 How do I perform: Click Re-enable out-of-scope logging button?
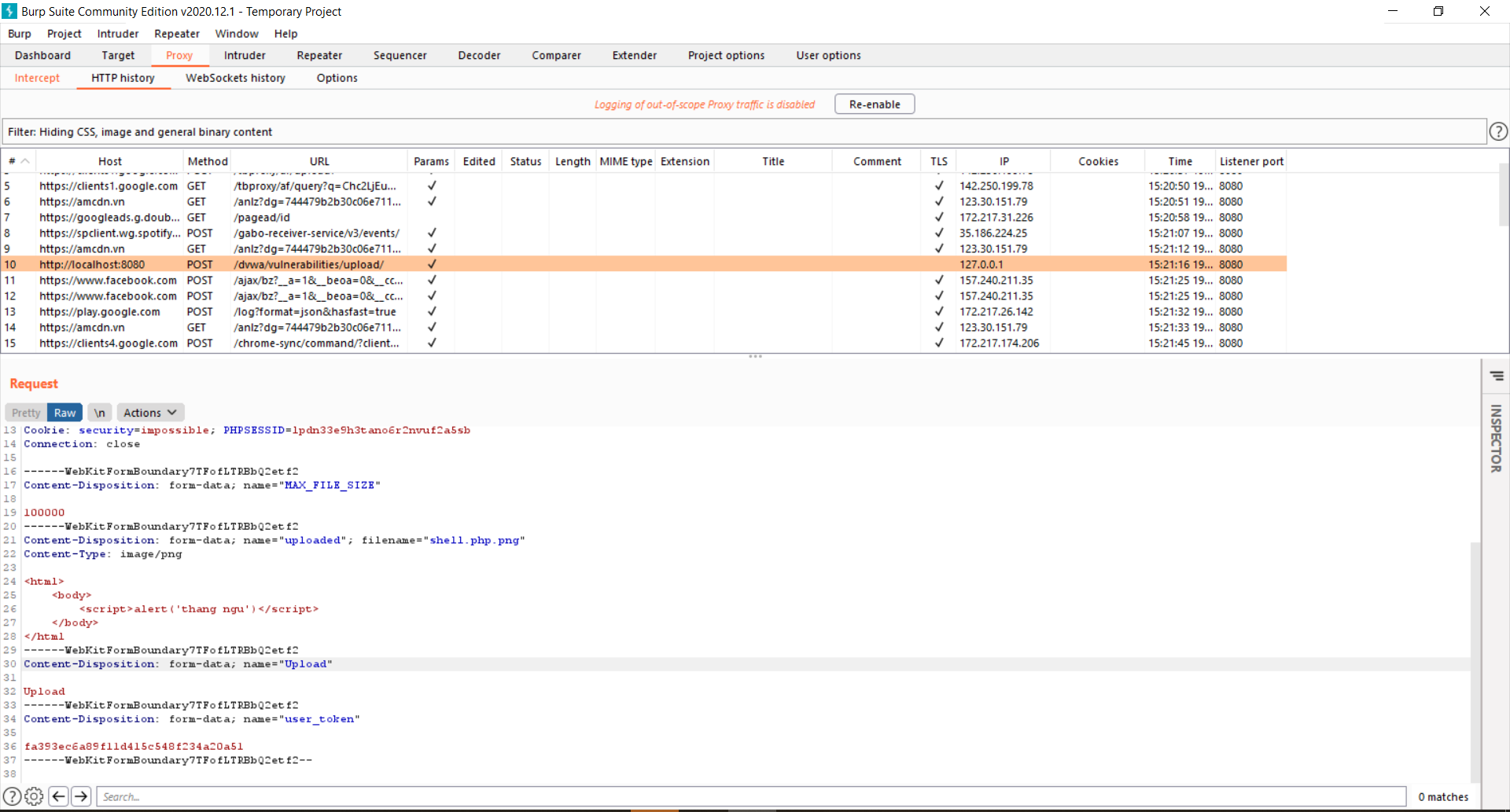[x=875, y=104]
